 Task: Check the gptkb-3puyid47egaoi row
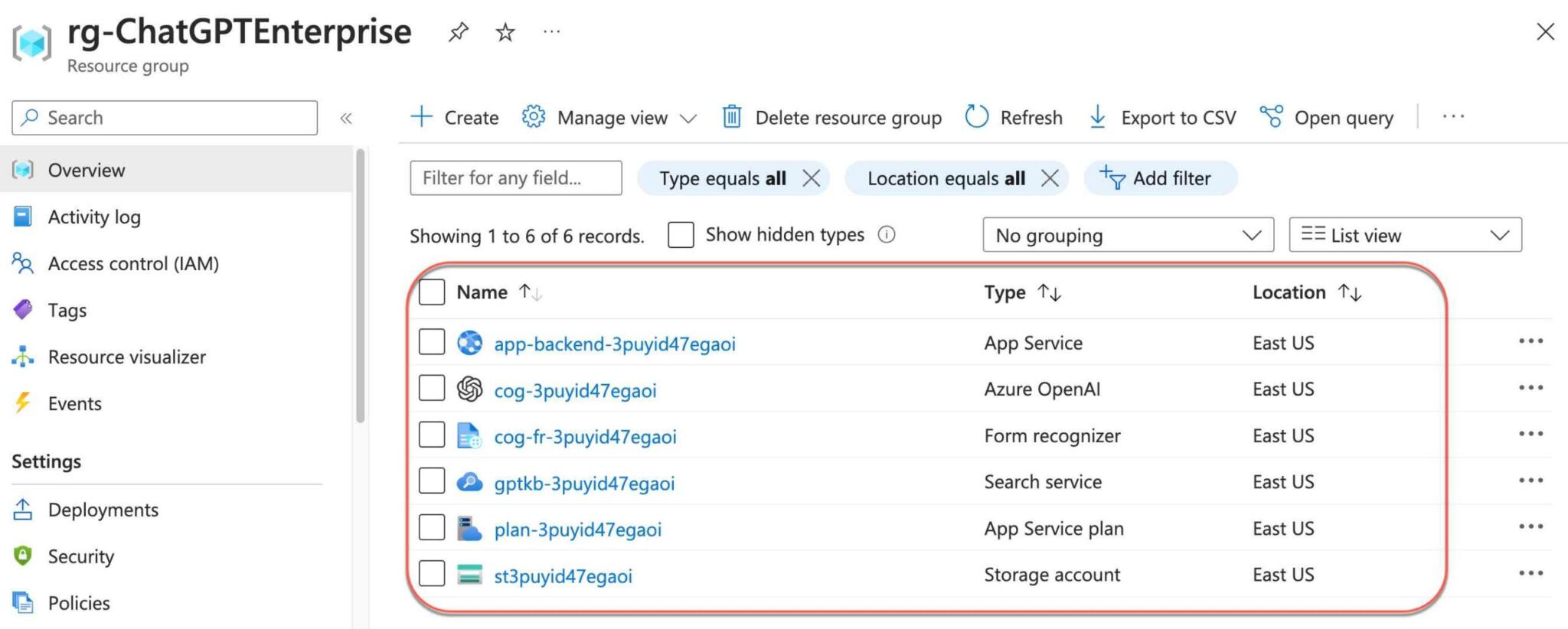[x=432, y=481]
